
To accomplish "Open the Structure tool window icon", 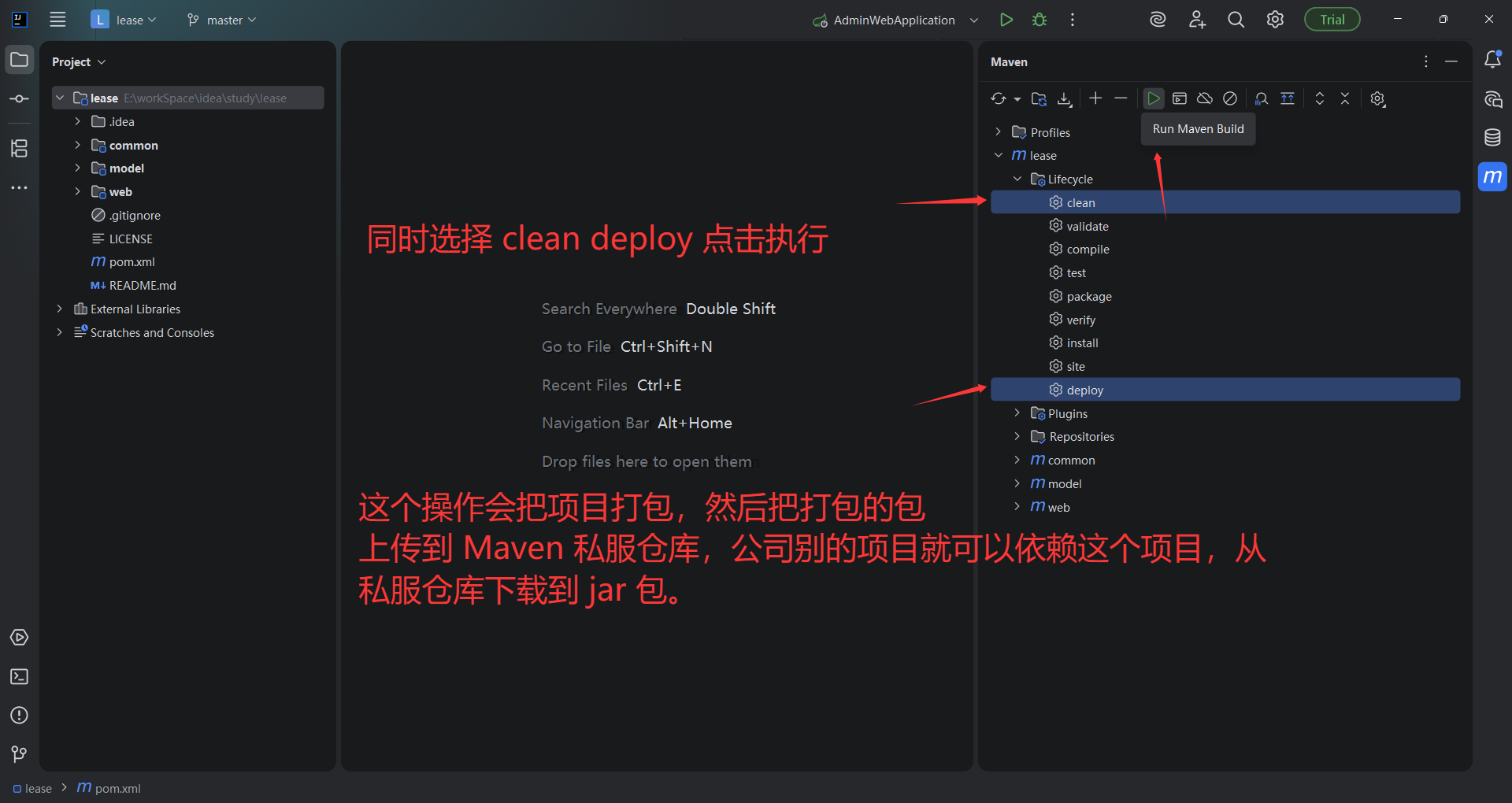I will (20, 148).
